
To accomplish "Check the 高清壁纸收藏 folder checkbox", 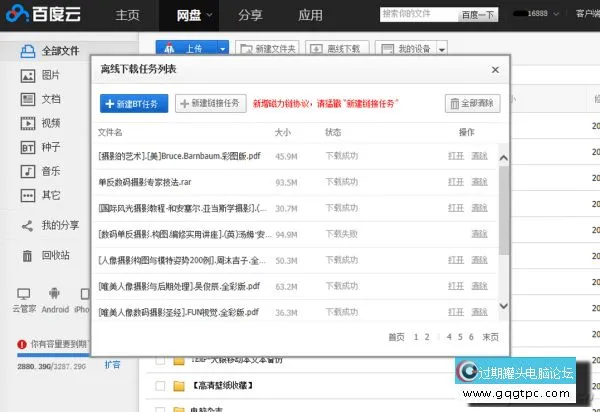I will (160, 386).
